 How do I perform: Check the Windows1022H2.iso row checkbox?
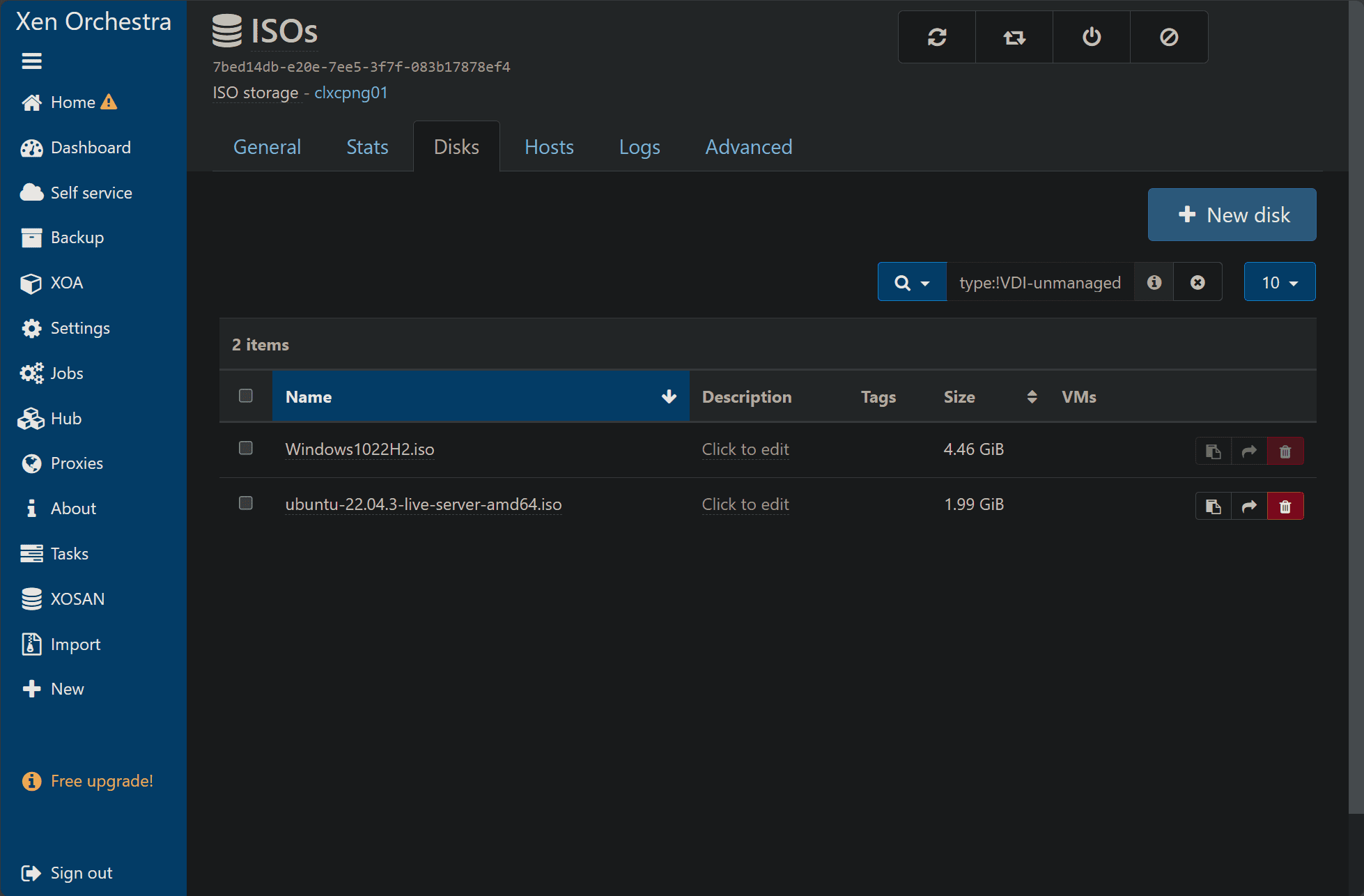[x=246, y=448]
